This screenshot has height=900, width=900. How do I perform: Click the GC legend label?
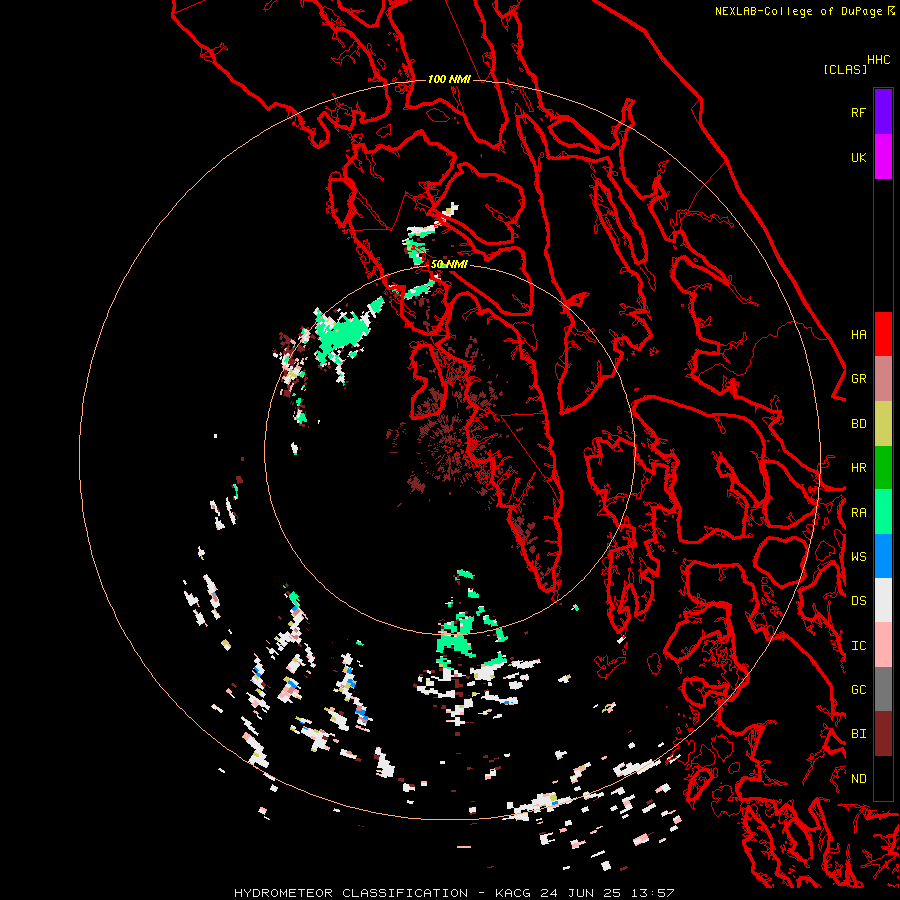click(858, 690)
